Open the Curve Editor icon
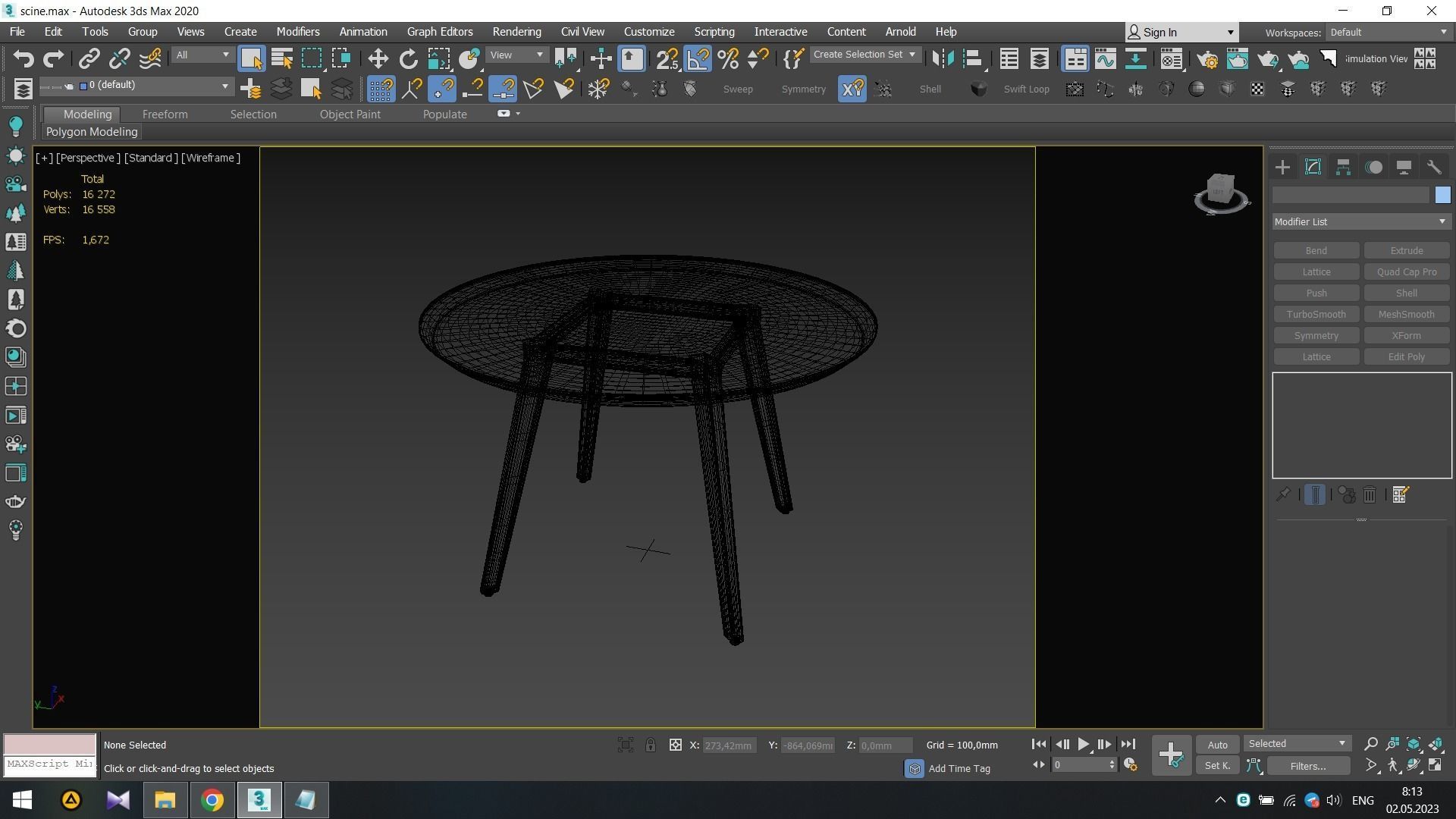Screen dimensions: 1456x819 tap(1106, 58)
